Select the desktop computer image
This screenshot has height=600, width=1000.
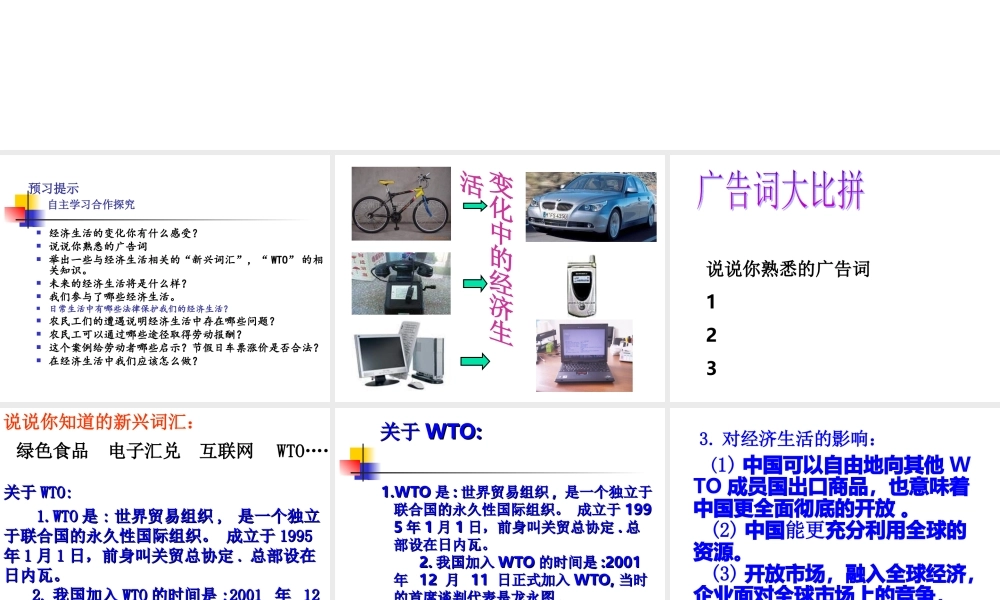pyautogui.click(x=400, y=355)
